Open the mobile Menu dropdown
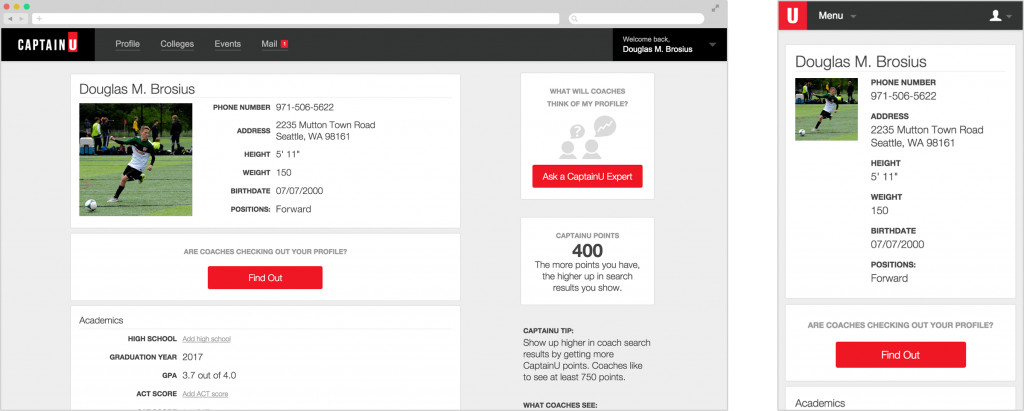This screenshot has width=1024, height=411. (837, 16)
